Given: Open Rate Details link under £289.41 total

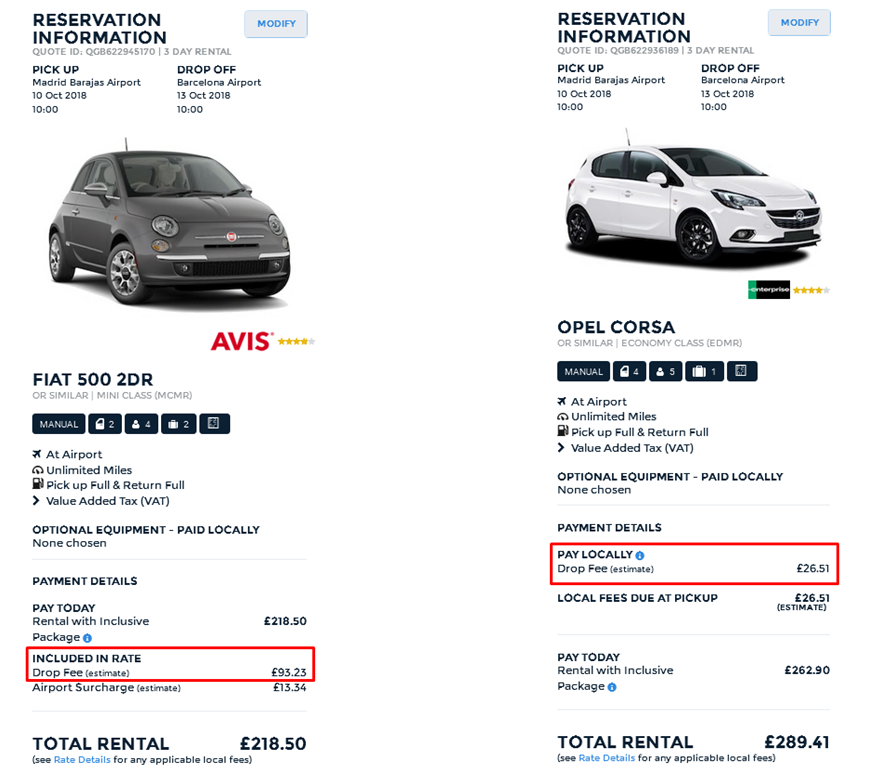Looking at the screenshot, I should [606, 758].
